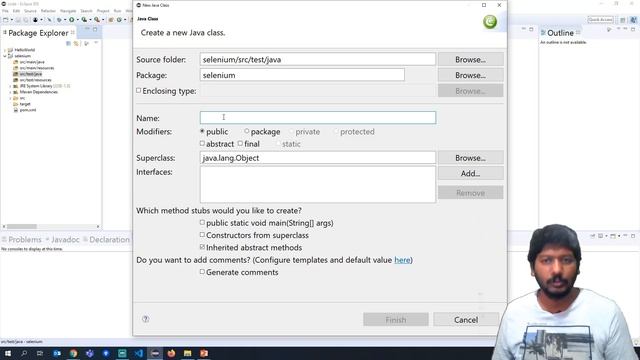Click the Name input field
640x360 pixels.
[318, 118]
